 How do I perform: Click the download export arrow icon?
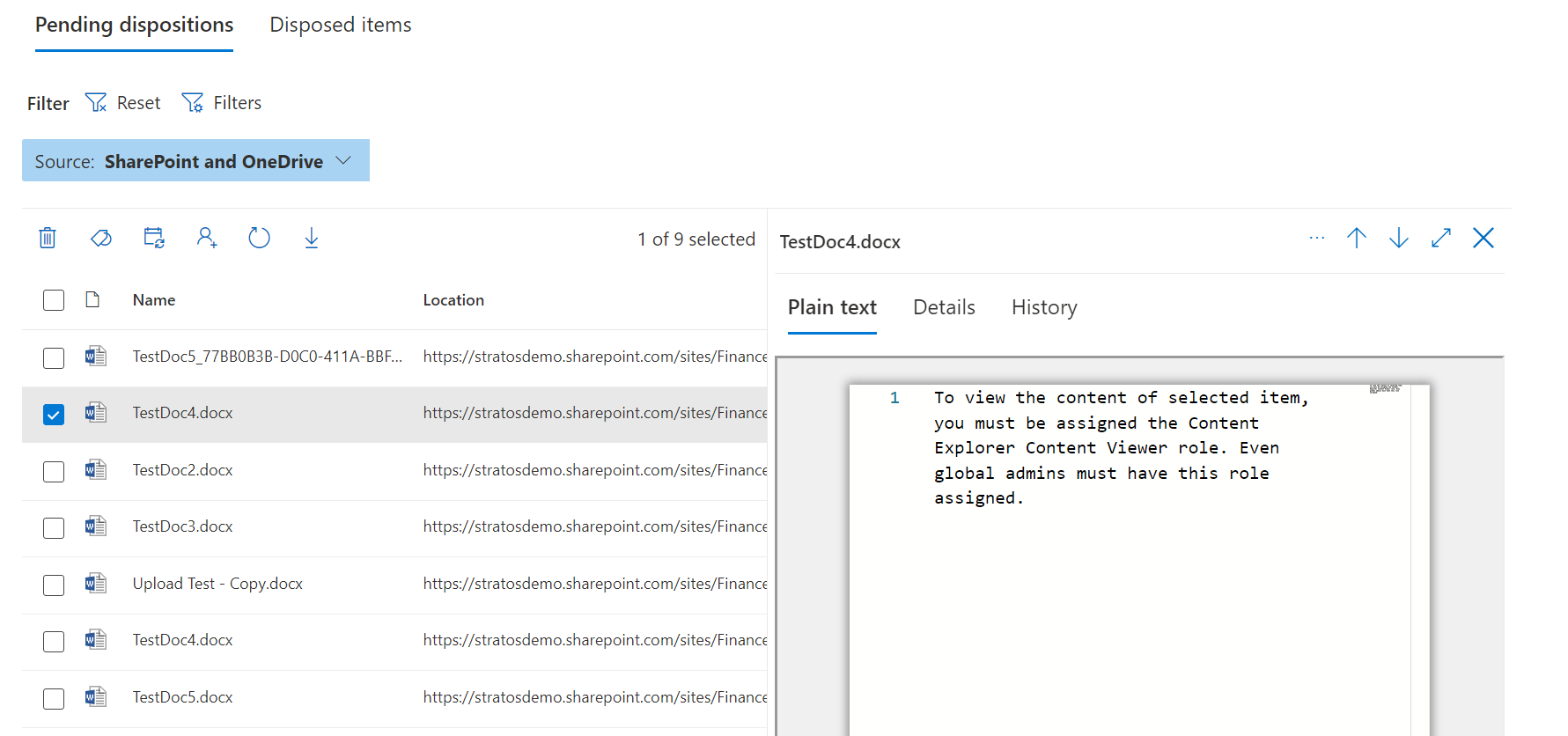click(312, 238)
